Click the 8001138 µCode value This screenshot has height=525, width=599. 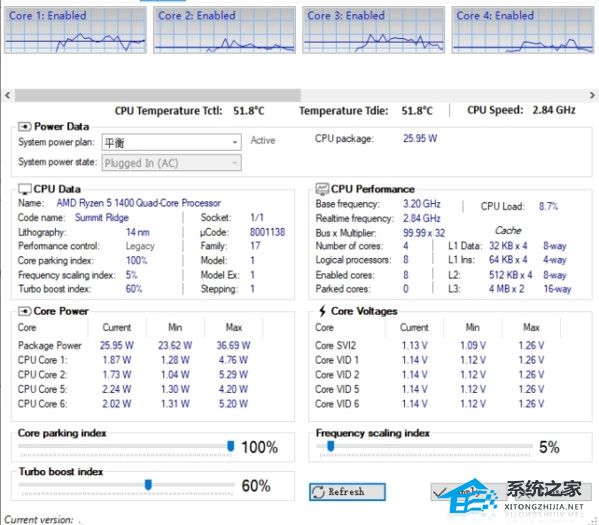(x=267, y=232)
